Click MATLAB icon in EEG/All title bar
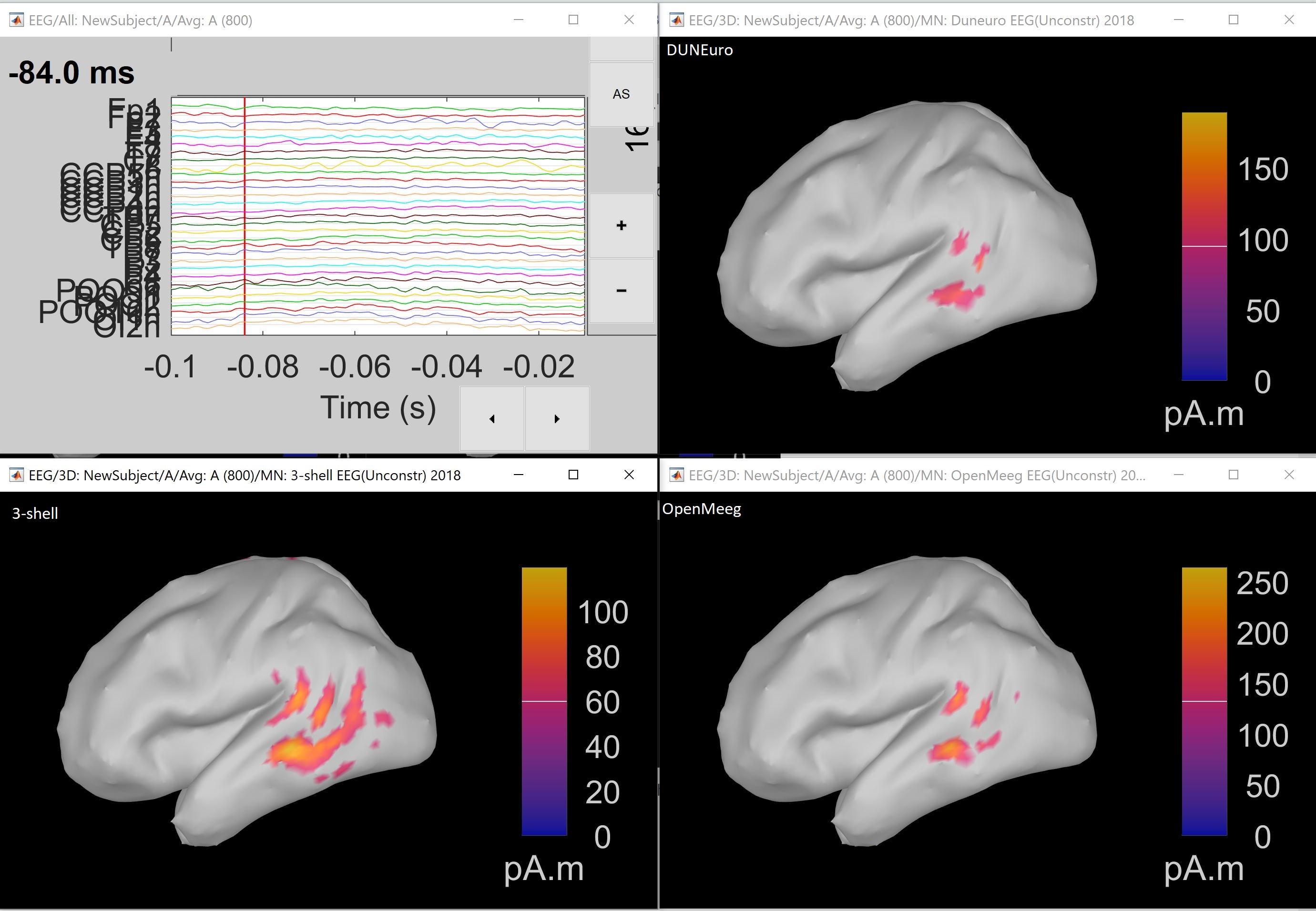This screenshot has height=911, width=1316. click(17, 20)
